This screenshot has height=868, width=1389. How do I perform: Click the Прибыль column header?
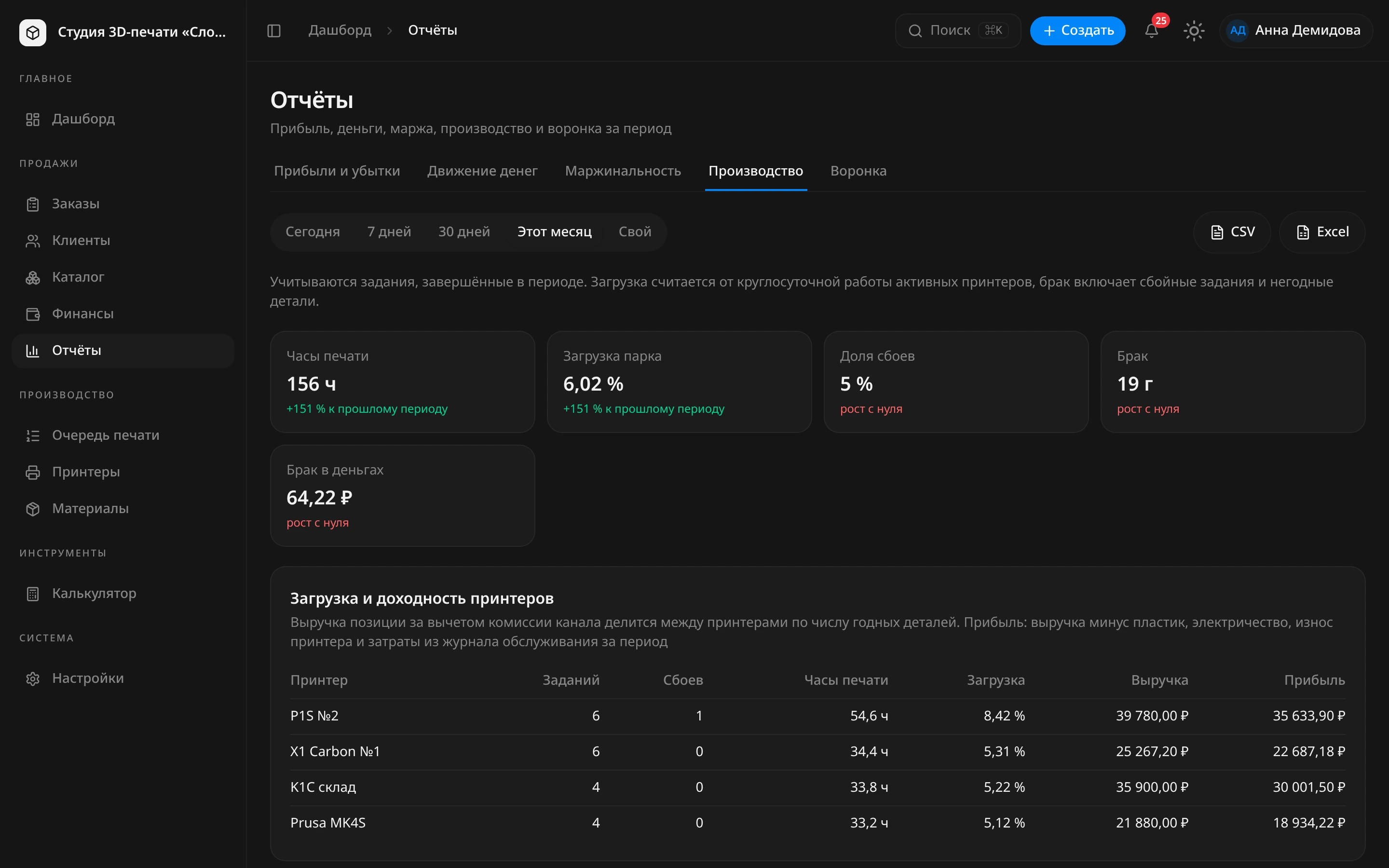[1314, 680]
